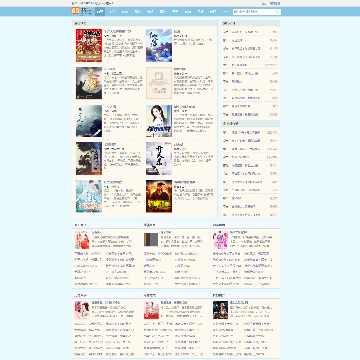The image size is (360, 360).
Task: Open the beige placeholder book cover
Action: point(159,83)
